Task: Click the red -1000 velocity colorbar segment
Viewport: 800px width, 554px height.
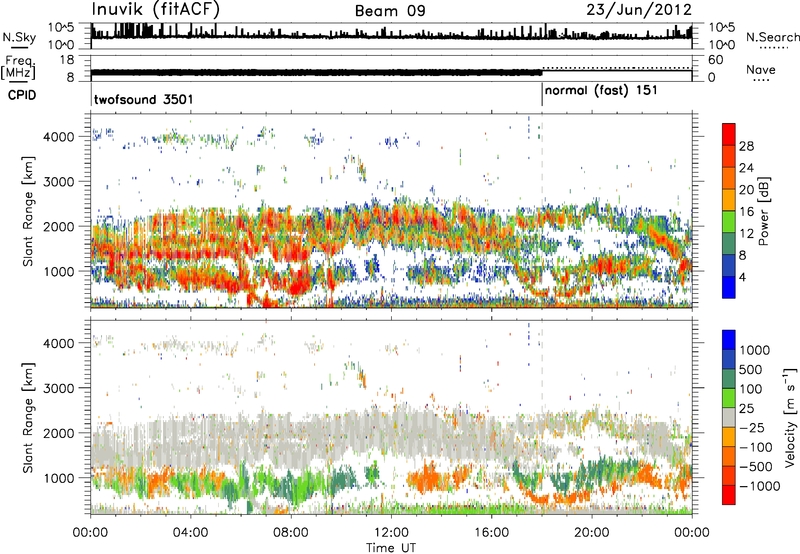Action: [x=729, y=495]
